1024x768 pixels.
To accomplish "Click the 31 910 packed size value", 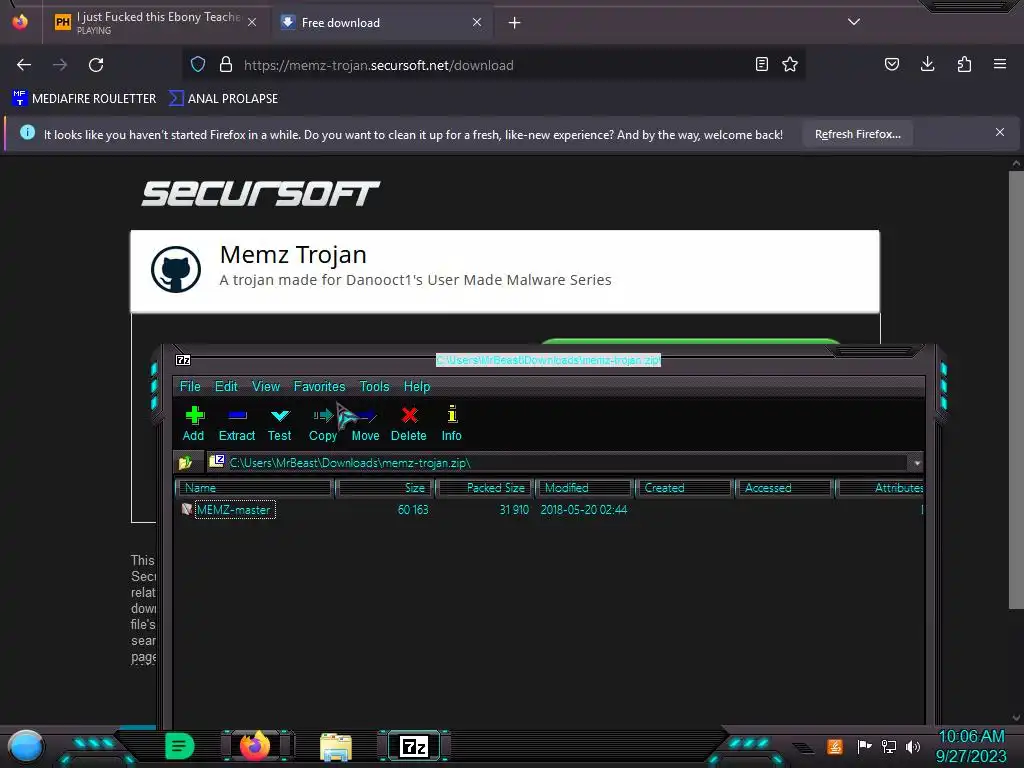I will (x=514, y=509).
